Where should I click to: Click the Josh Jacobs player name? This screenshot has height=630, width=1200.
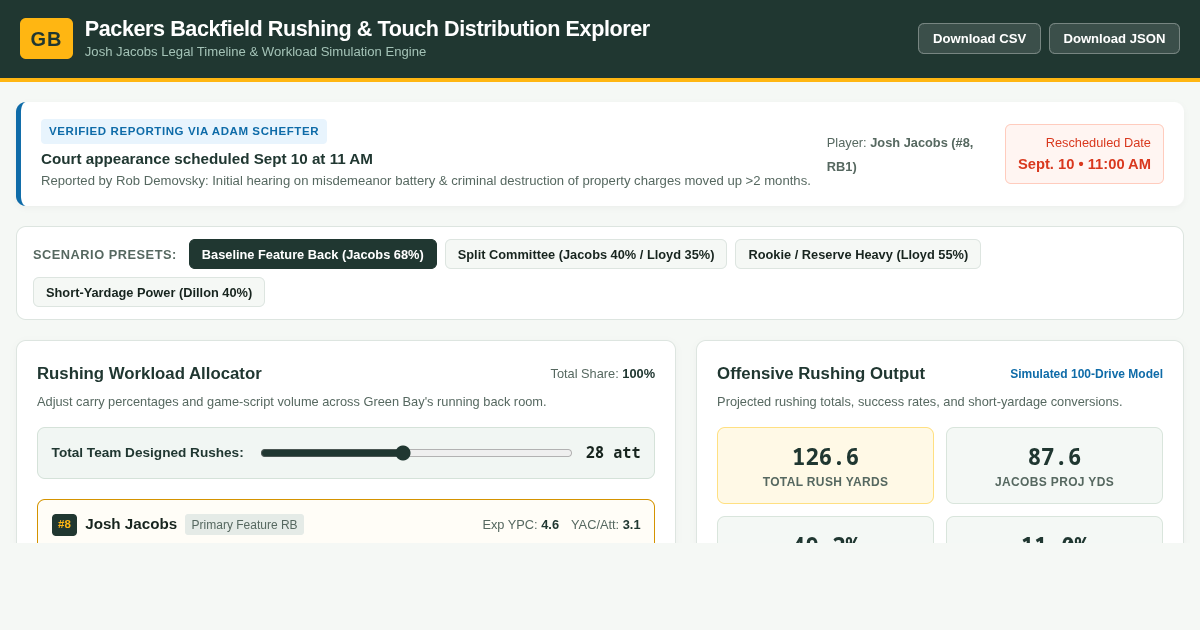(x=131, y=524)
